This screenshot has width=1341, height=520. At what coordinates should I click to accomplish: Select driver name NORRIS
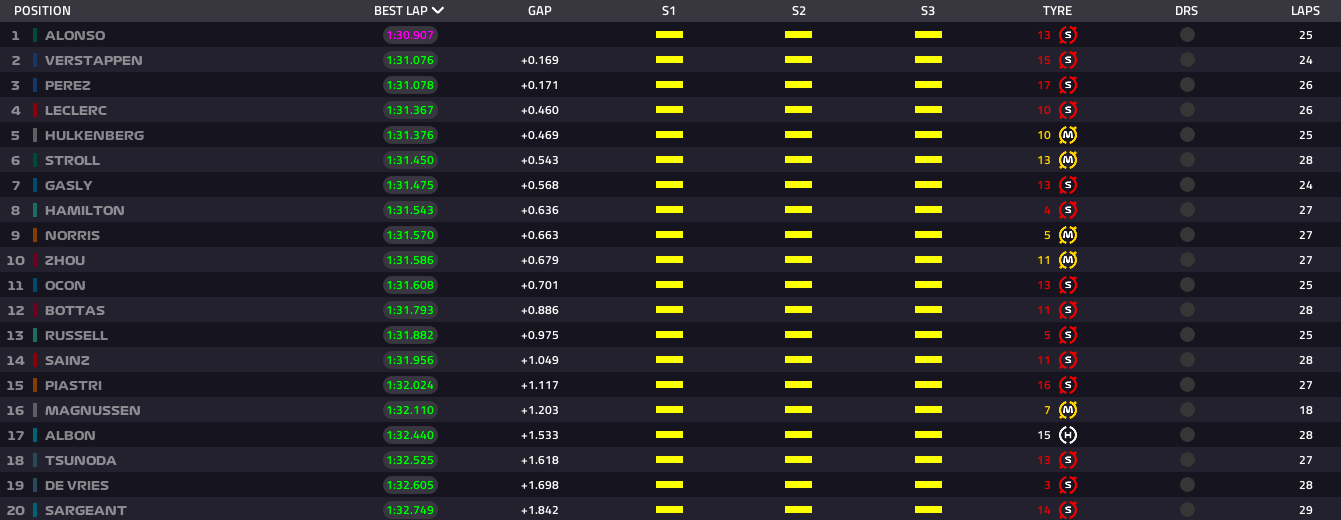click(x=73, y=235)
